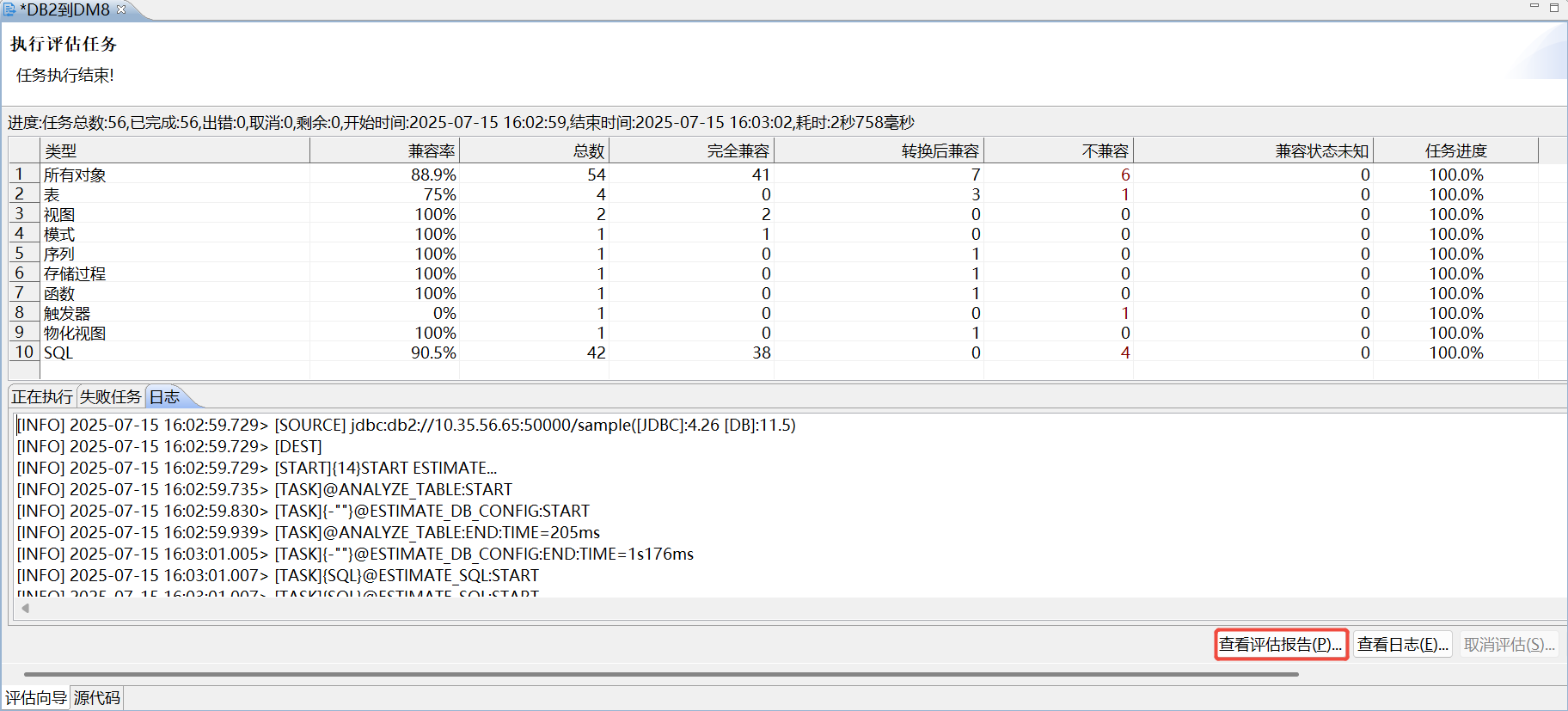Click the 任务执行结束! message
The height and width of the screenshot is (711, 1568).
point(65,76)
